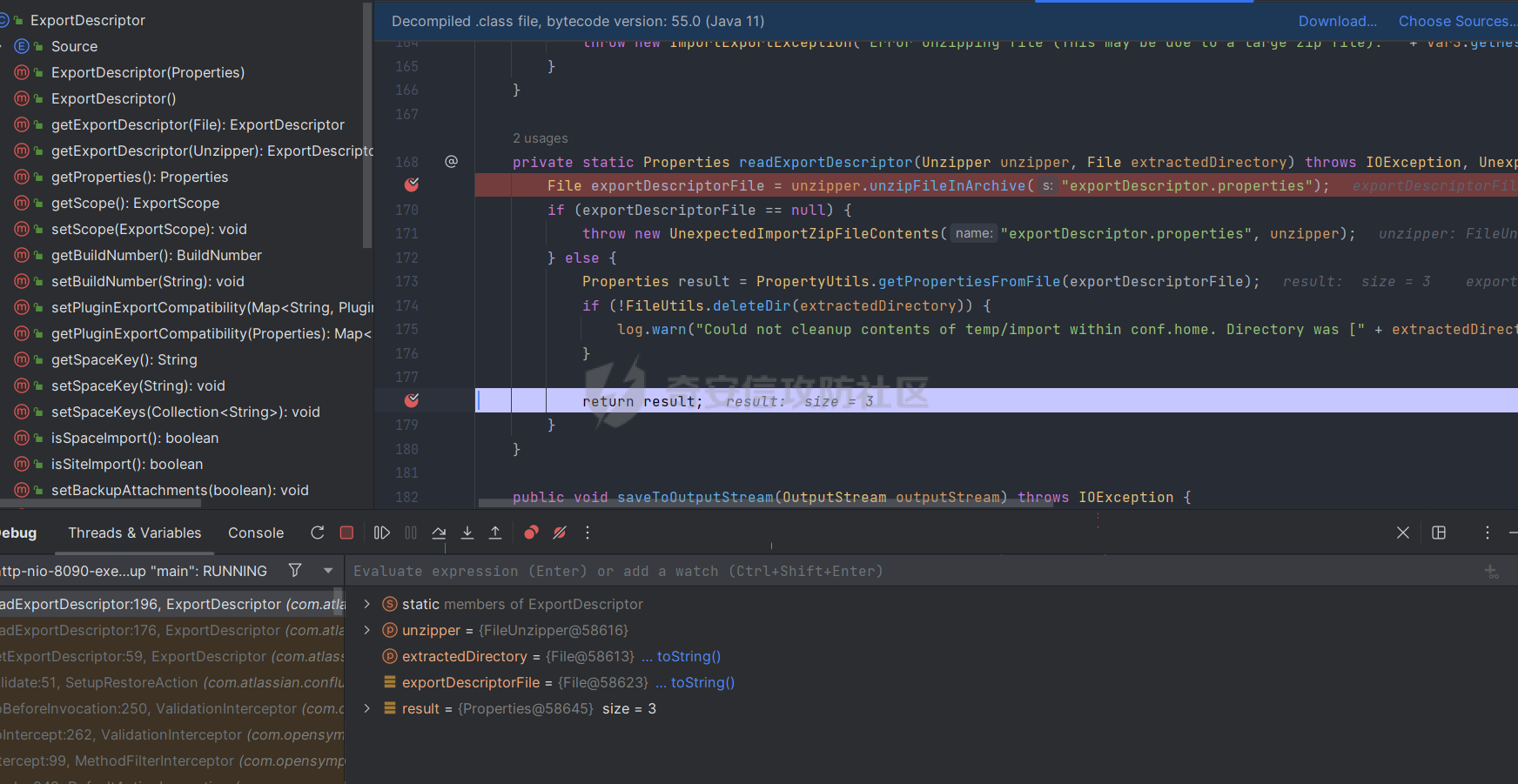This screenshot has width=1518, height=784.
Task: Click the Step Into arrow icon
Action: (x=467, y=533)
